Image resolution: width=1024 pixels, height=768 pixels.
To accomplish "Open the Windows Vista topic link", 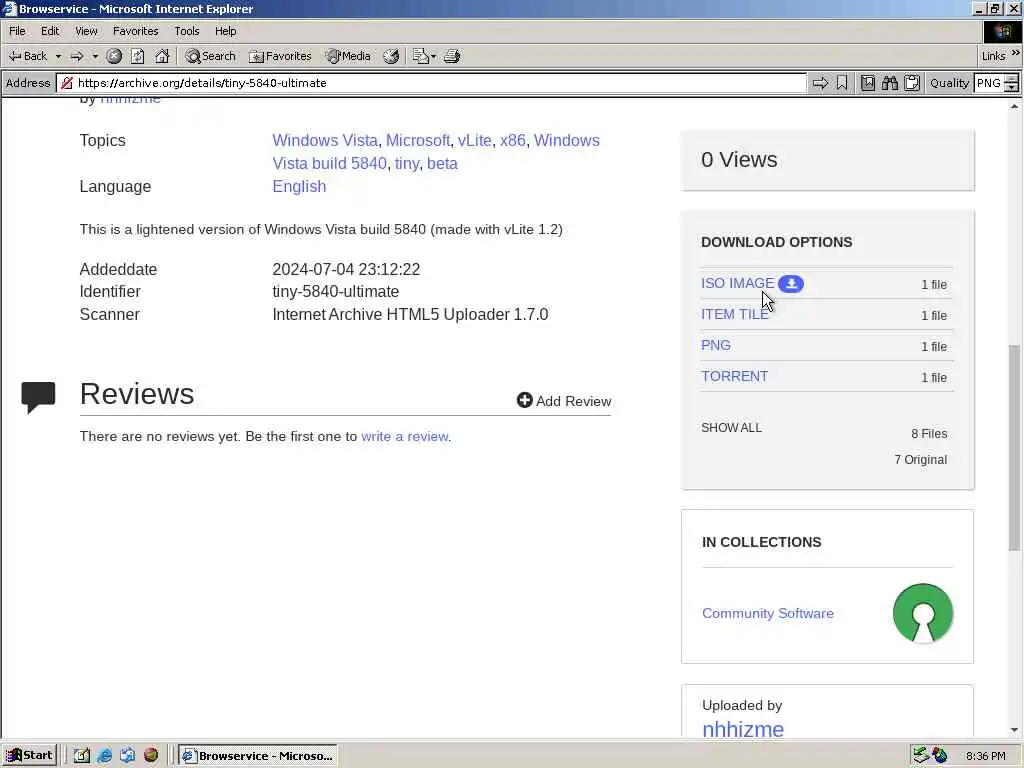I will pos(325,140).
